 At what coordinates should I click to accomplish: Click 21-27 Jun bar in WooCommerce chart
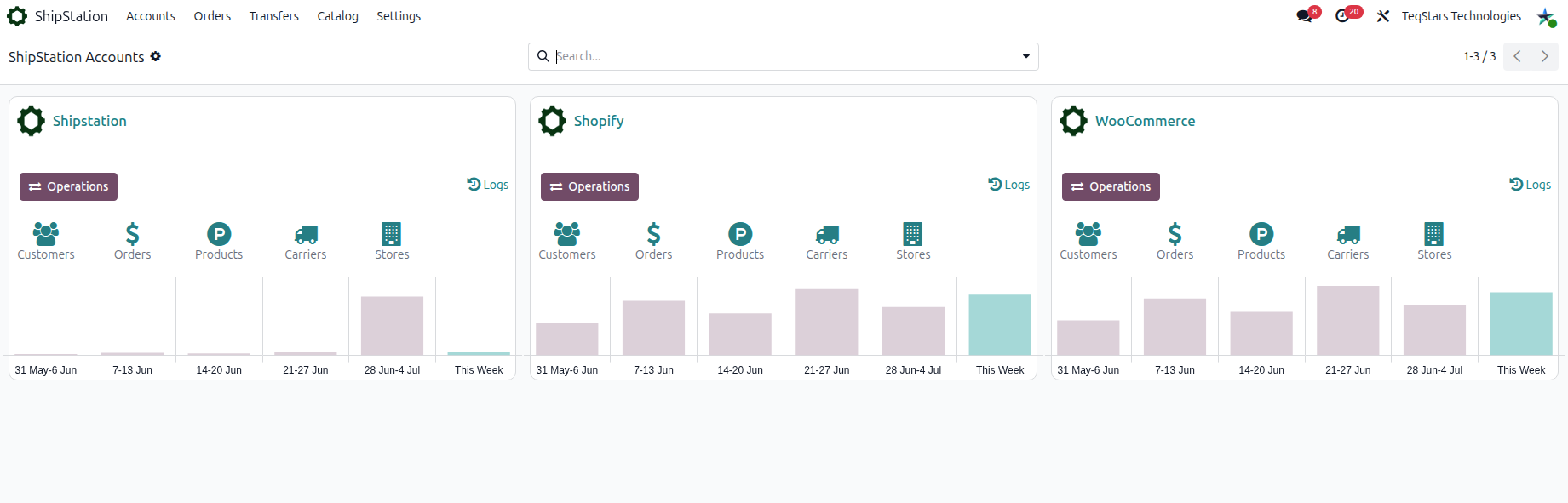[x=1348, y=321]
